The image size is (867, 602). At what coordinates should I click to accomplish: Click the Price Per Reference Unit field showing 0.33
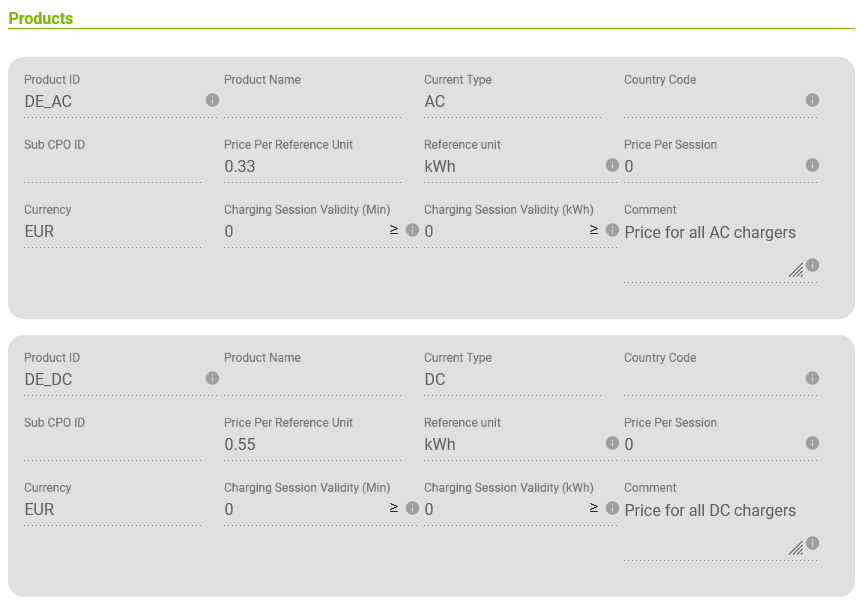pos(312,166)
